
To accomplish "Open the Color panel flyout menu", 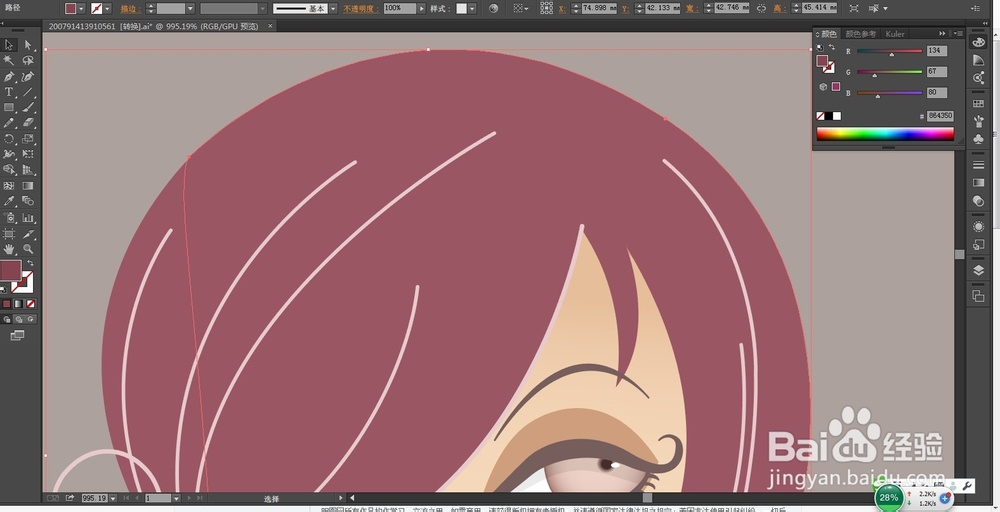I will [957, 34].
